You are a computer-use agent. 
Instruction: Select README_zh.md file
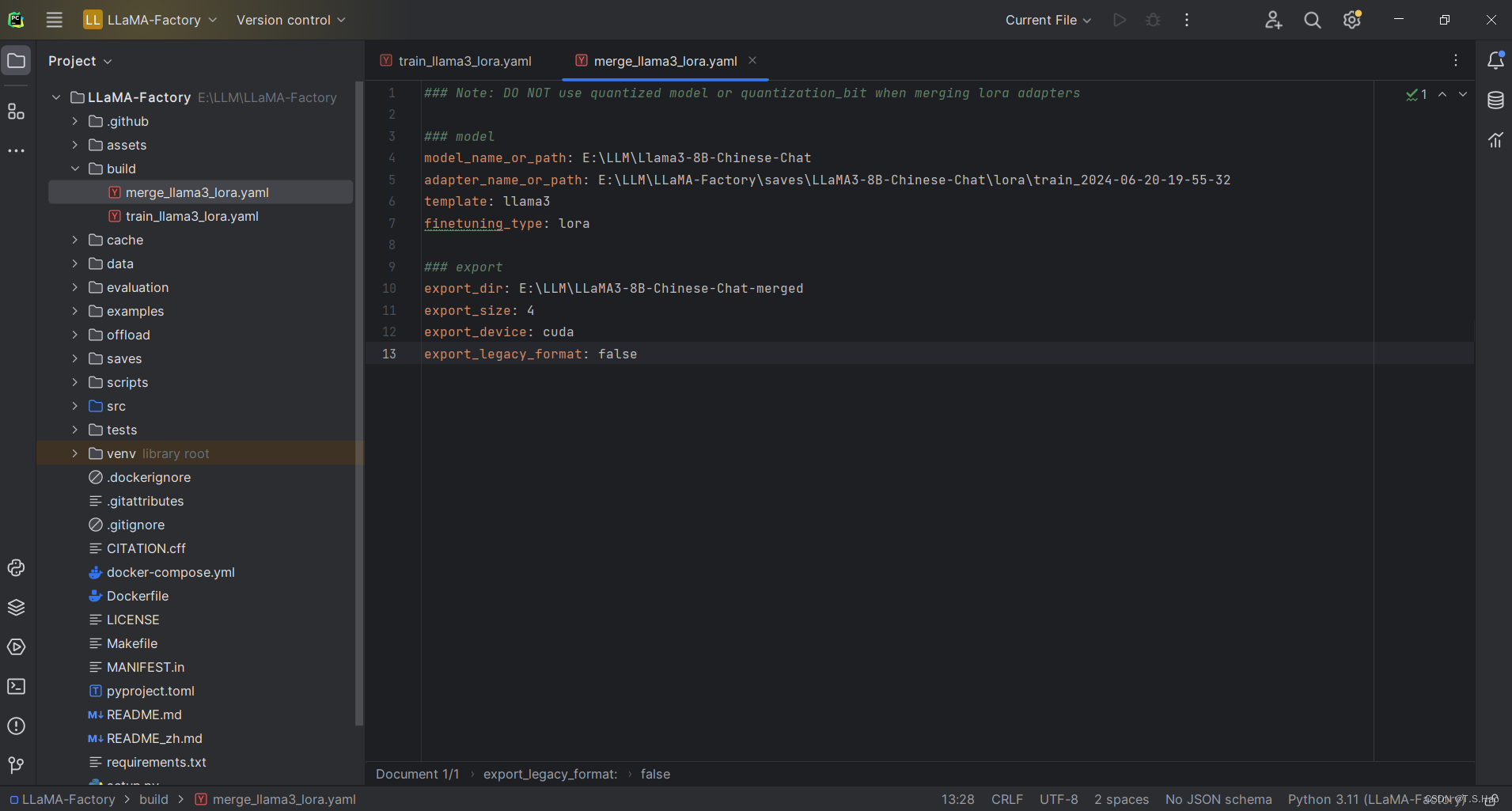(154, 738)
